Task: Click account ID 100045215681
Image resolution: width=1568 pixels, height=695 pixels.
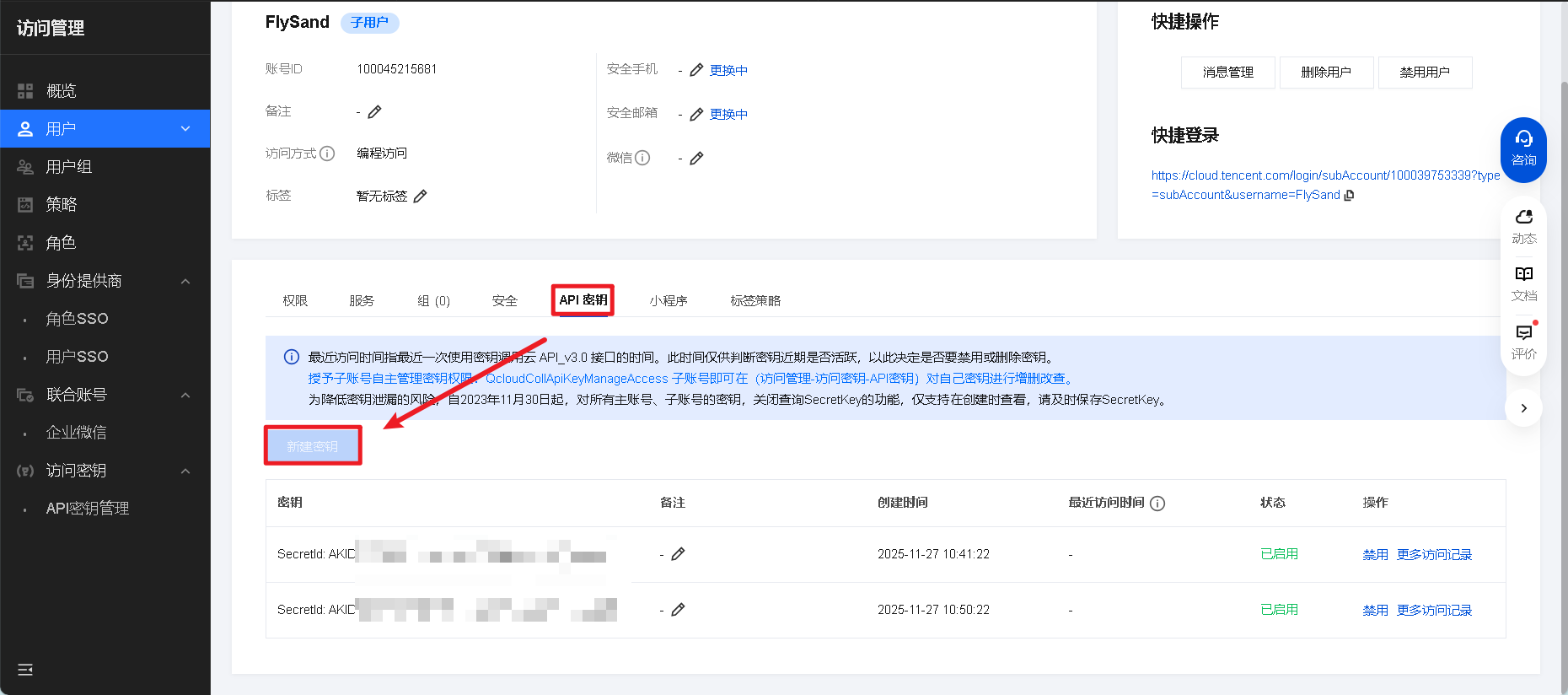Action: click(396, 69)
